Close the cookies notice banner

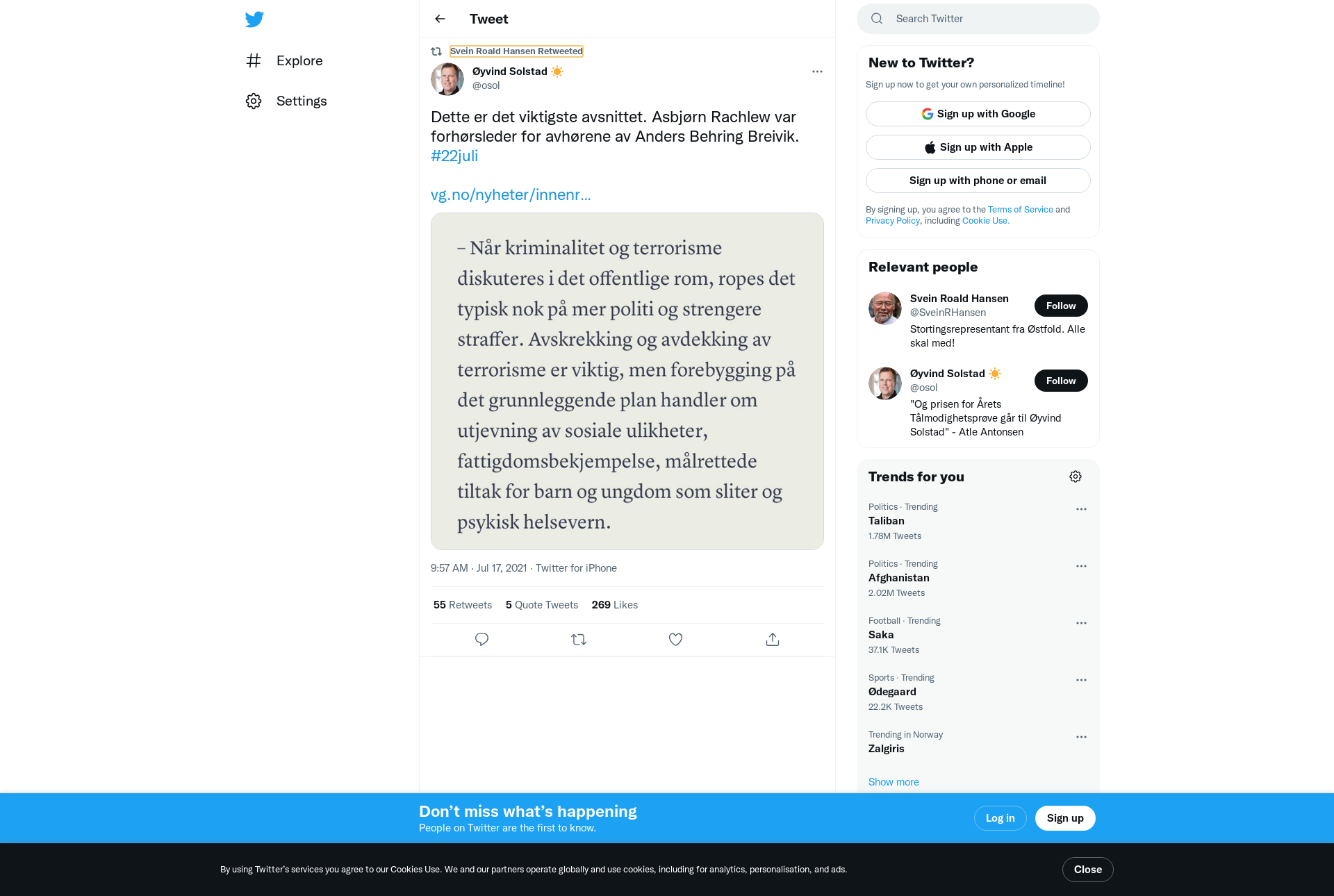[1088, 870]
